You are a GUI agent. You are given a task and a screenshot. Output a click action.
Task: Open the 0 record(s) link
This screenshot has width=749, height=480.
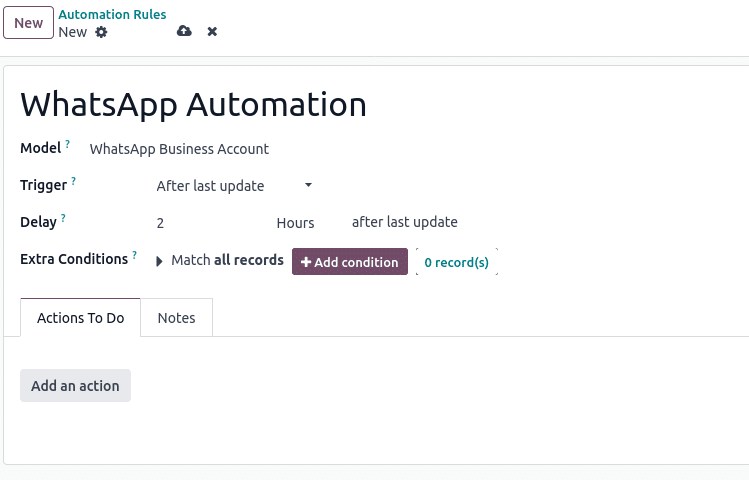pyautogui.click(x=457, y=262)
